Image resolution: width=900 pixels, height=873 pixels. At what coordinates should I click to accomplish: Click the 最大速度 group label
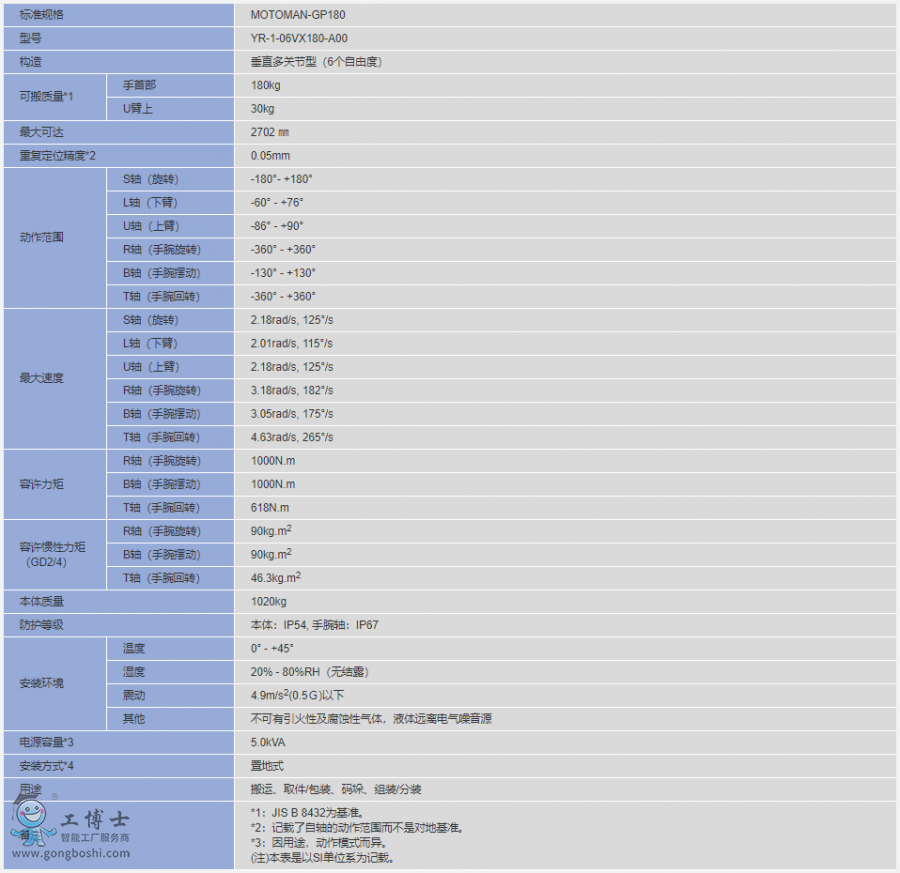click(41, 378)
